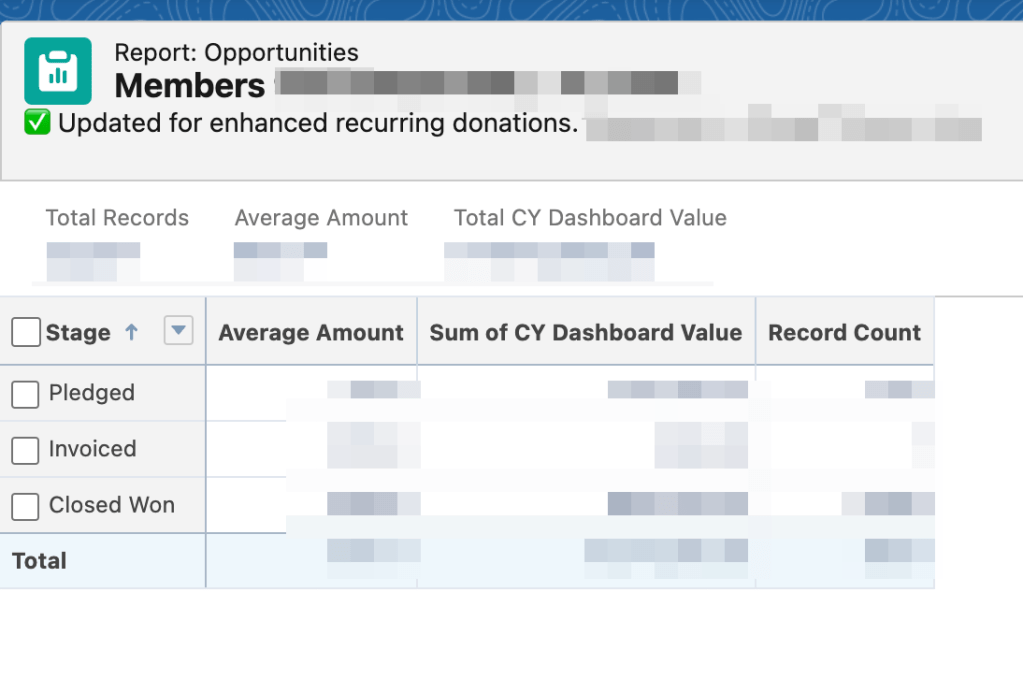Tick the Invoiced row checkbox

(26, 450)
